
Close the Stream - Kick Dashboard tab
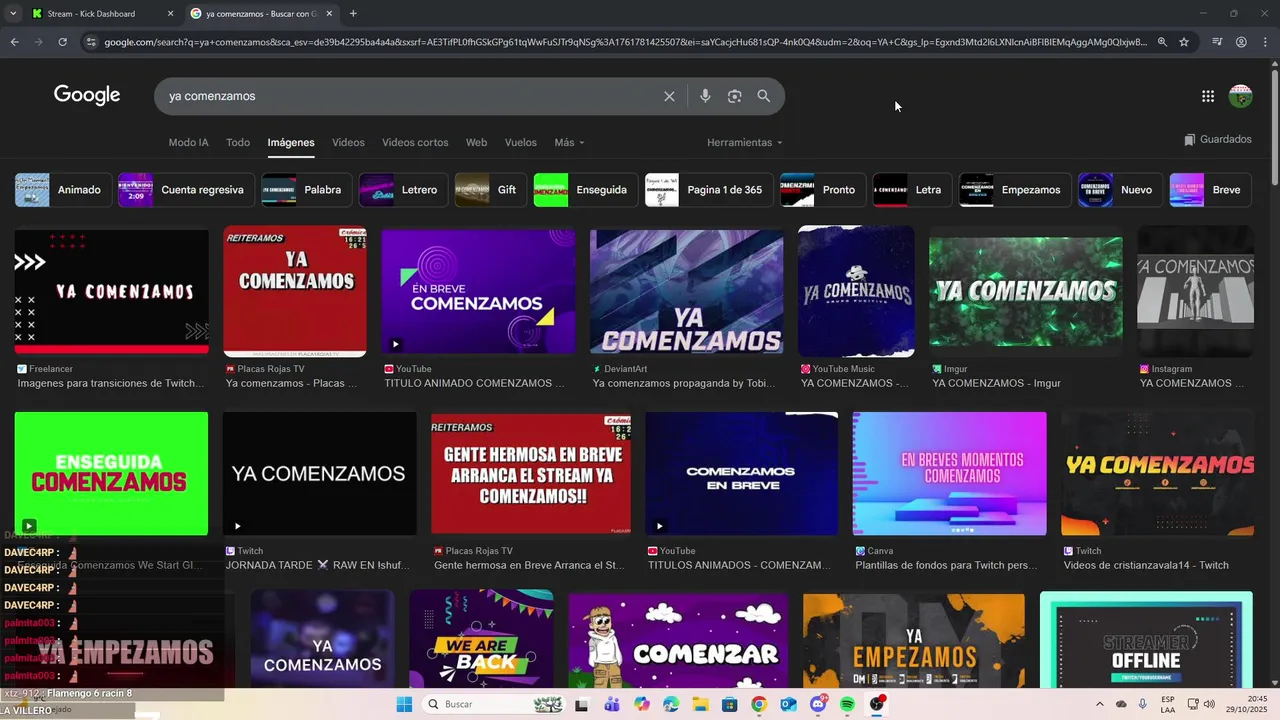click(170, 14)
